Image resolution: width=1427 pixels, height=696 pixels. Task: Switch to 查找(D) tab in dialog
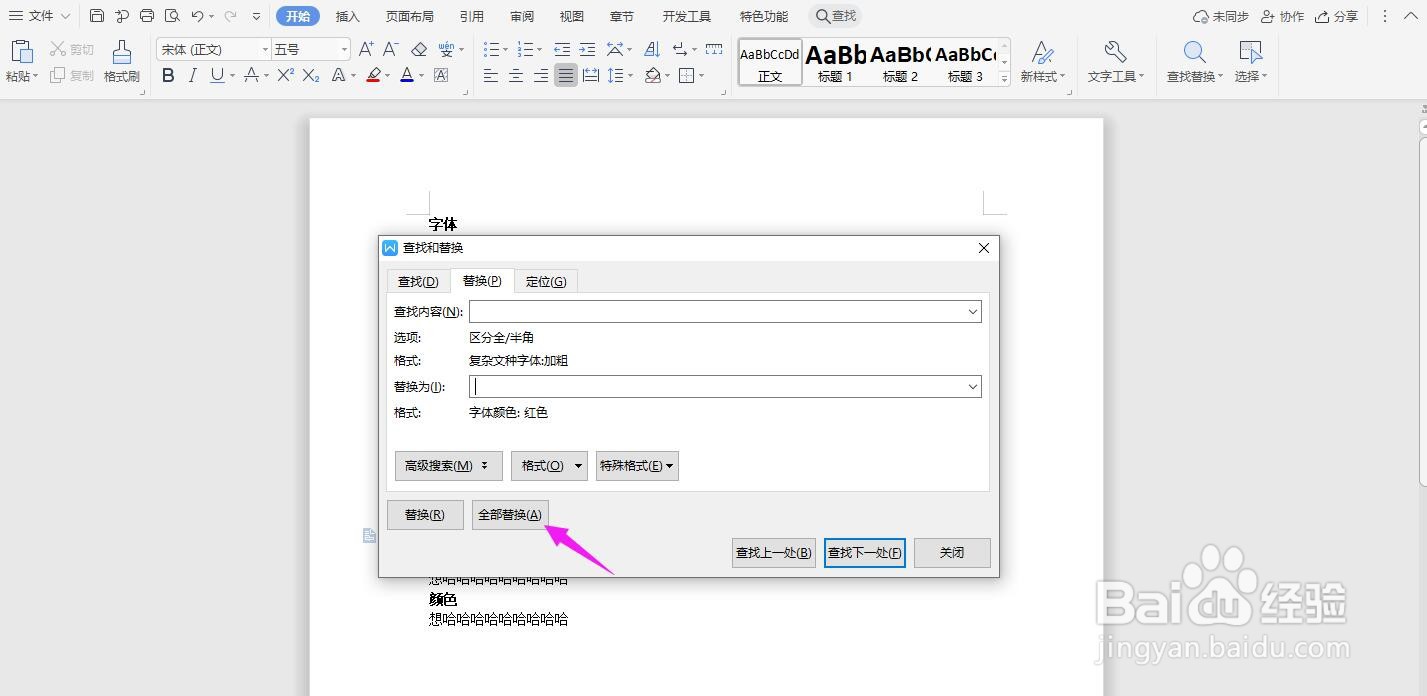(x=418, y=281)
